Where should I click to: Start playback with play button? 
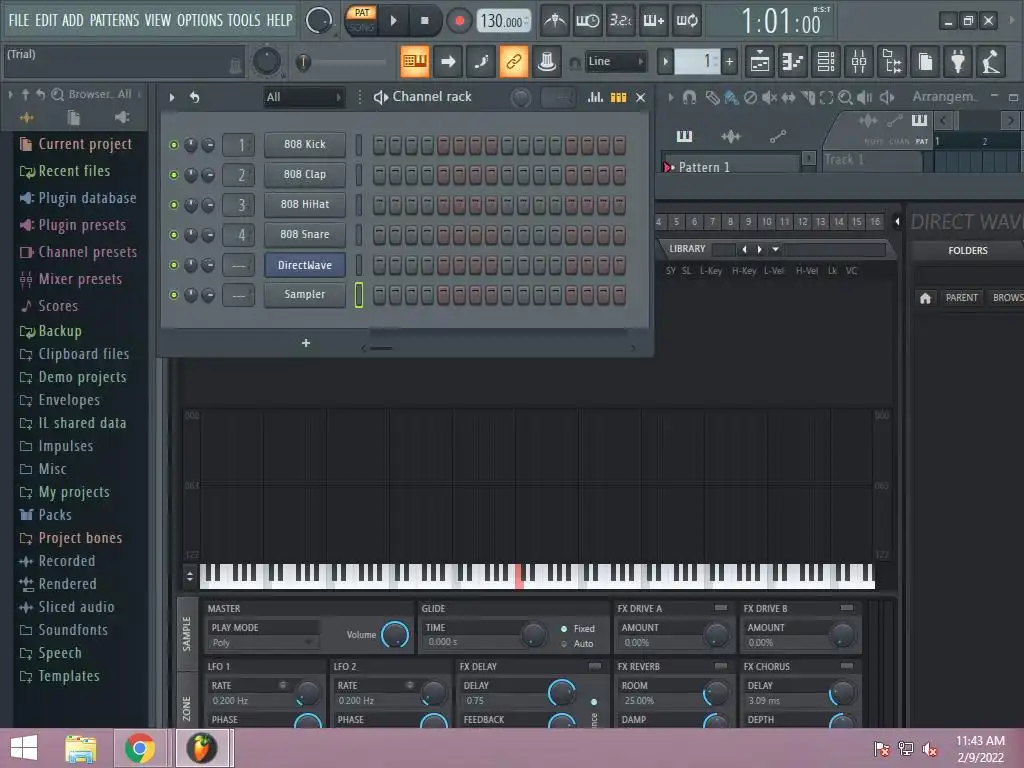click(x=393, y=21)
